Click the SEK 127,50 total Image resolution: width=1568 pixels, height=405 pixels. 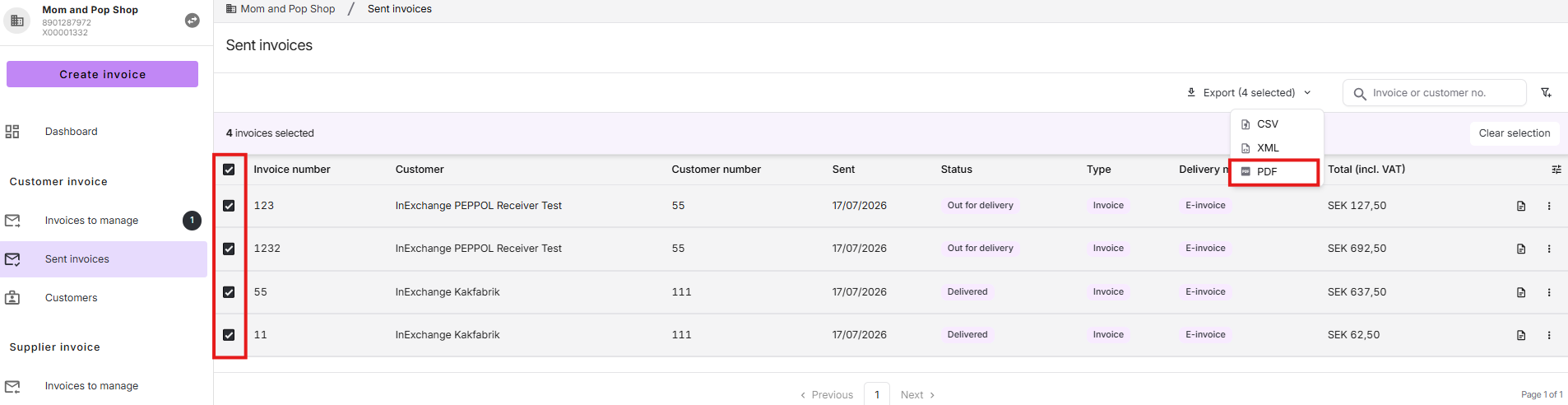pyautogui.click(x=1357, y=206)
